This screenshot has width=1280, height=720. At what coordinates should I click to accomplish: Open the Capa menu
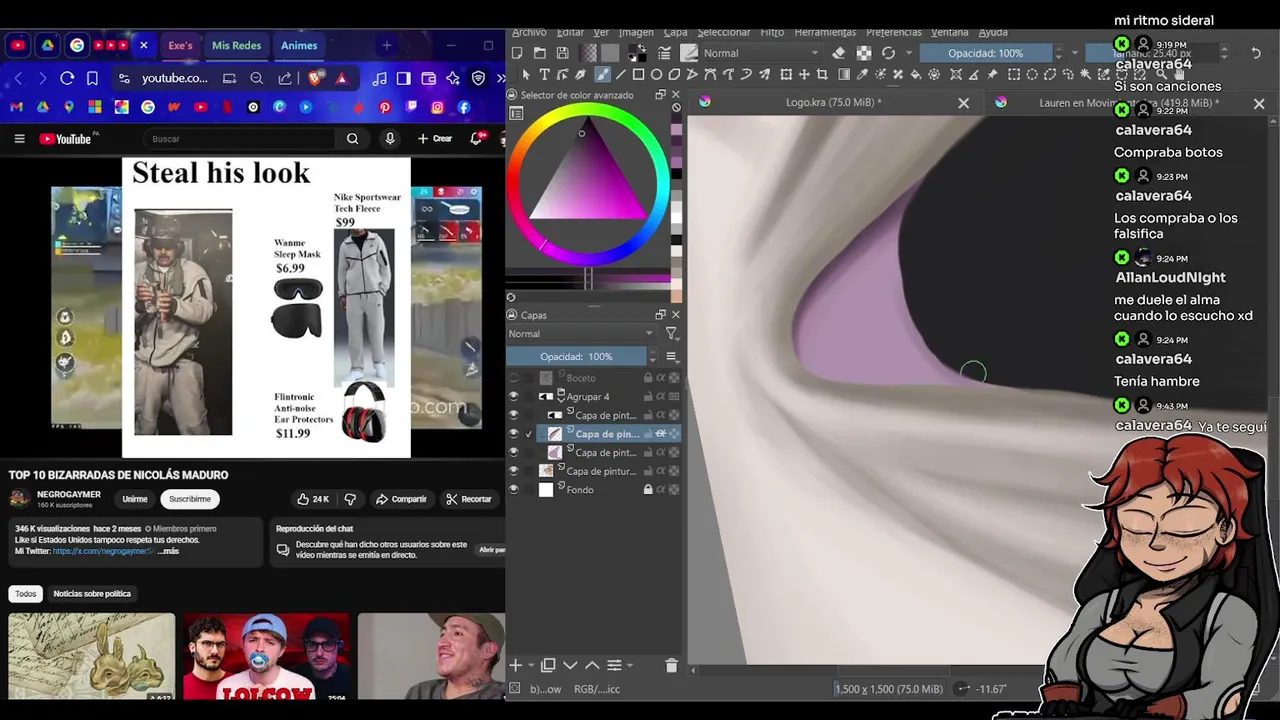676,32
